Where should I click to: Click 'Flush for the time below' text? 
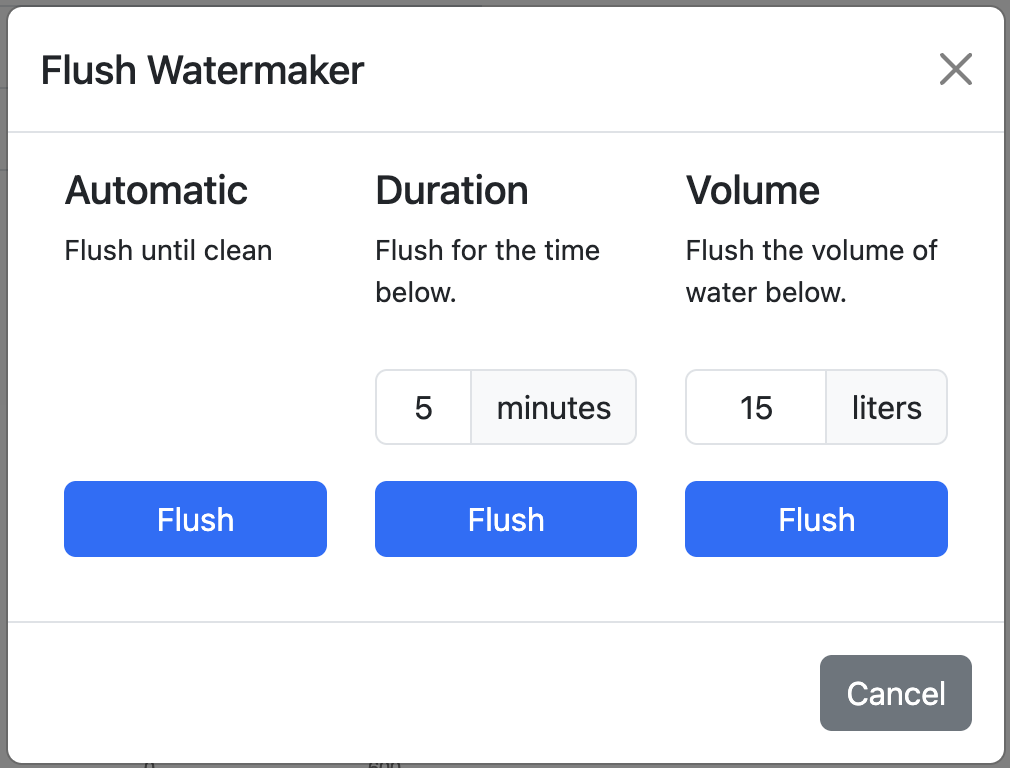[x=487, y=271]
